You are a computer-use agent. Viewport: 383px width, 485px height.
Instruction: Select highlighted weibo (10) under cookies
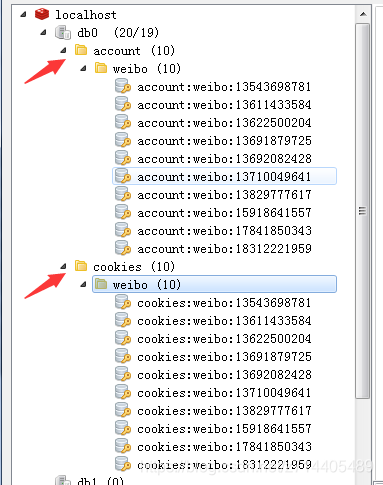click(x=214, y=284)
